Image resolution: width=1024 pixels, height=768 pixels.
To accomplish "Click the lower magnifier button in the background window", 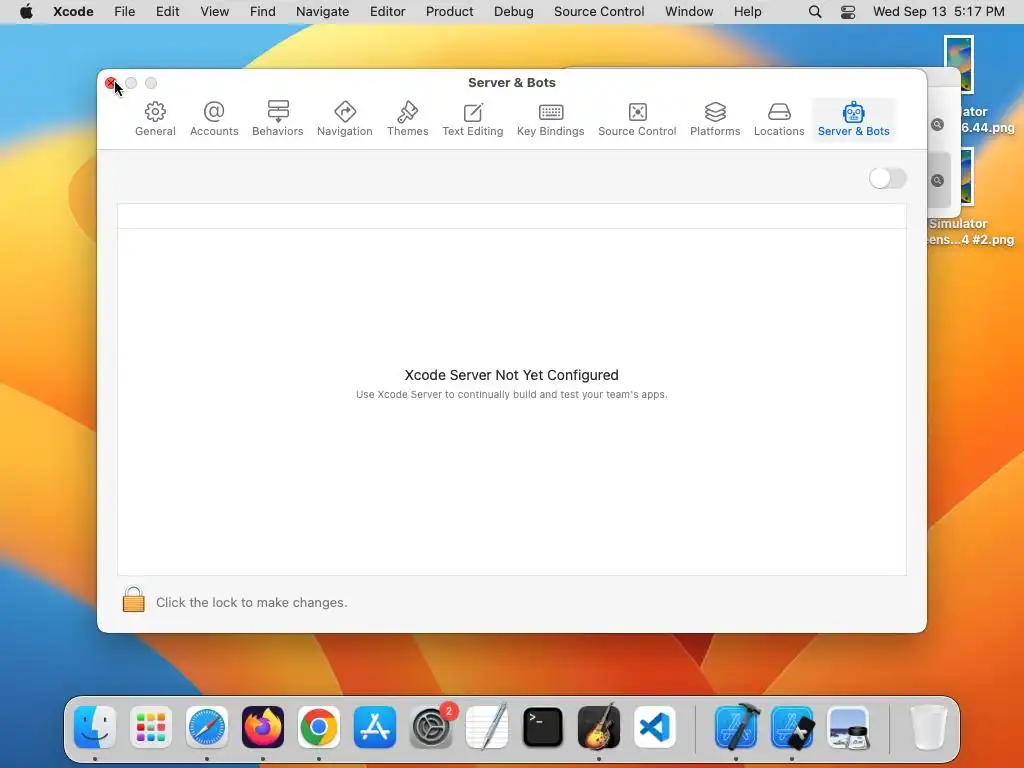I will 937,180.
